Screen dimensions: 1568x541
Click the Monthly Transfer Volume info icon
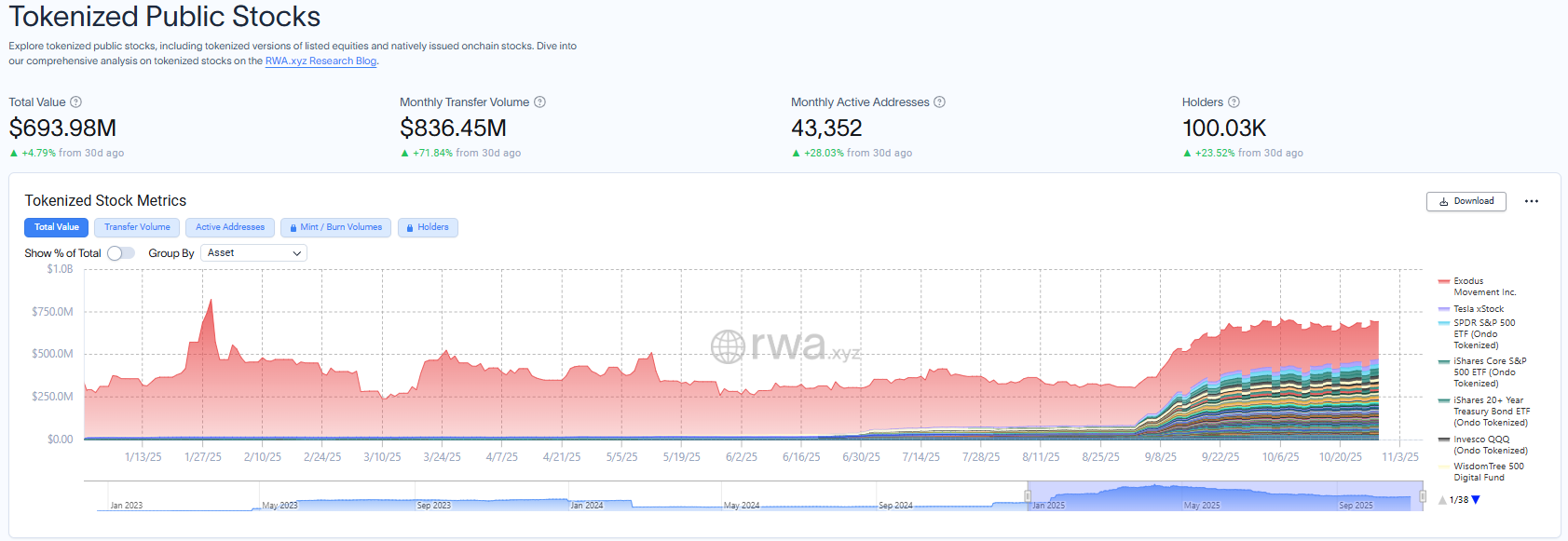click(x=539, y=102)
